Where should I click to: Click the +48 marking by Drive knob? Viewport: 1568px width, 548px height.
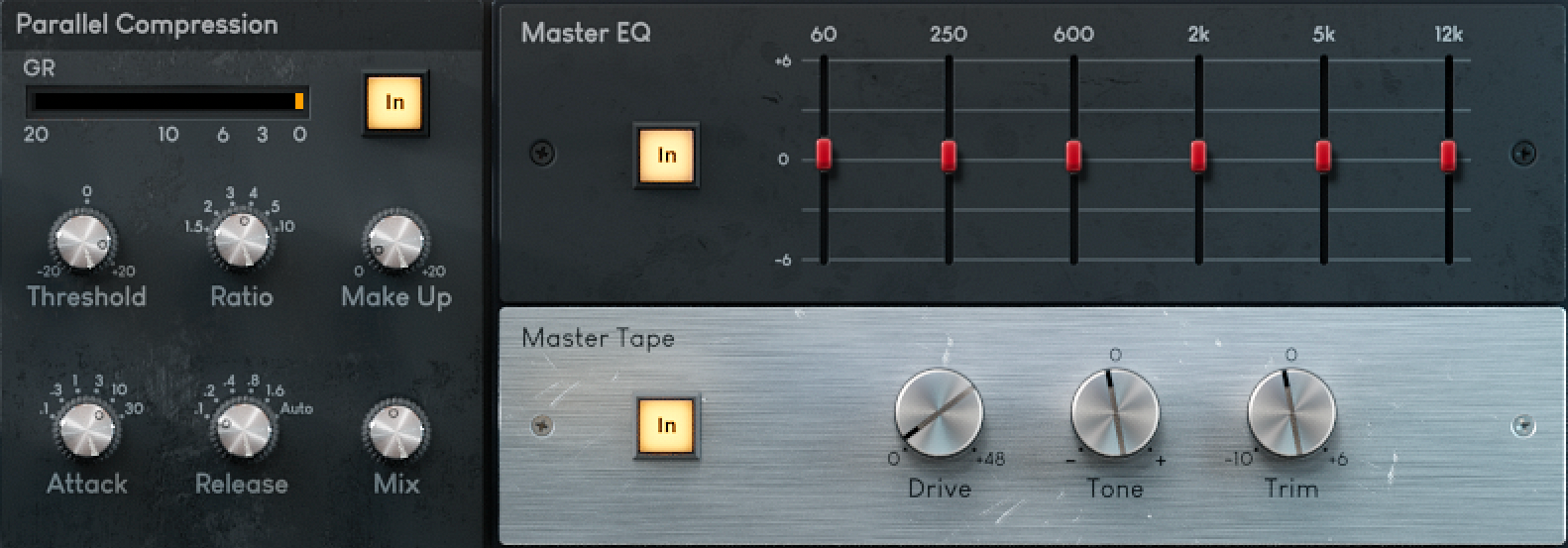coord(990,459)
